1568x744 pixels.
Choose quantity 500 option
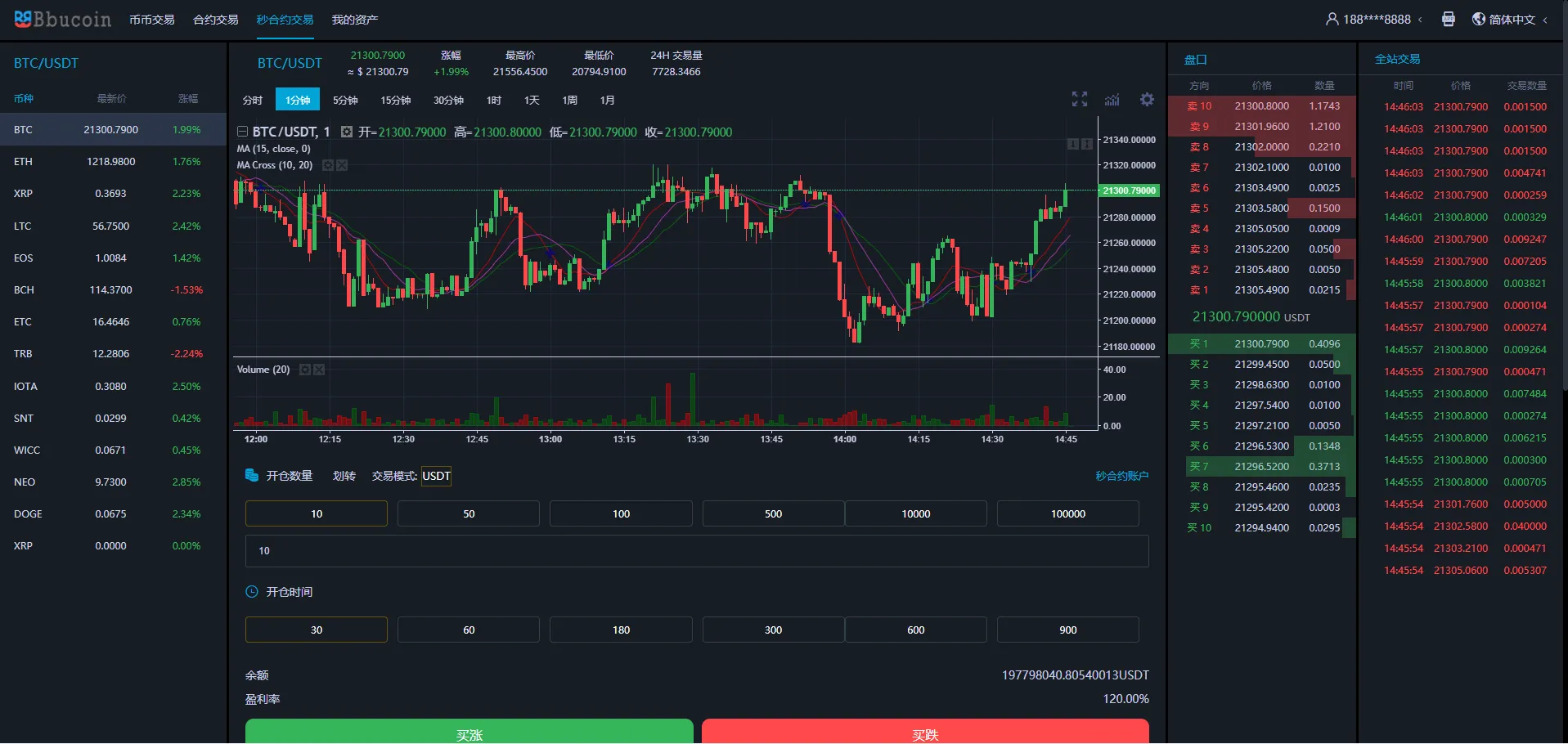(773, 513)
